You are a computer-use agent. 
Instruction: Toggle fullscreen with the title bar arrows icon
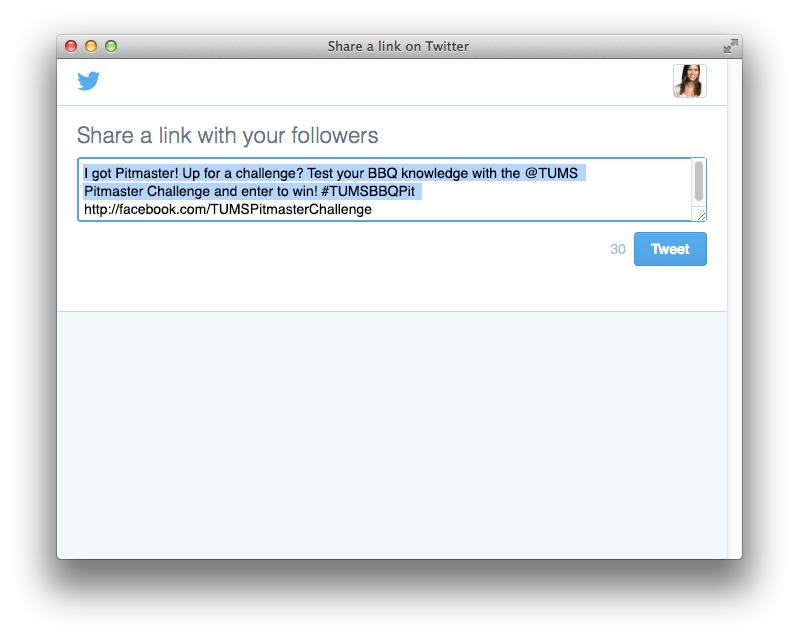tap(731, 46)
